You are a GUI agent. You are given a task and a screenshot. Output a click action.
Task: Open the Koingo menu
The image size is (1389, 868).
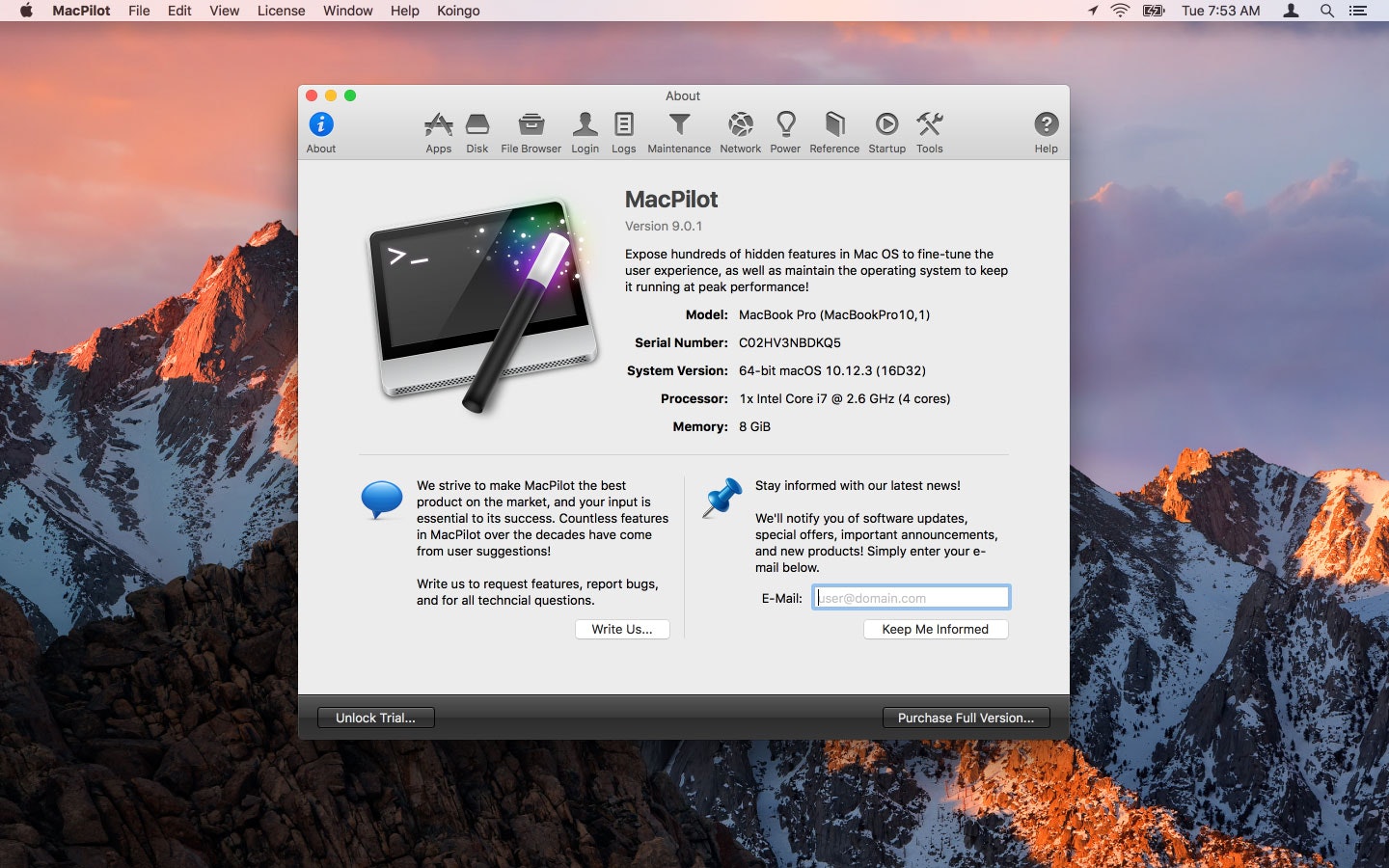(458, 11)
